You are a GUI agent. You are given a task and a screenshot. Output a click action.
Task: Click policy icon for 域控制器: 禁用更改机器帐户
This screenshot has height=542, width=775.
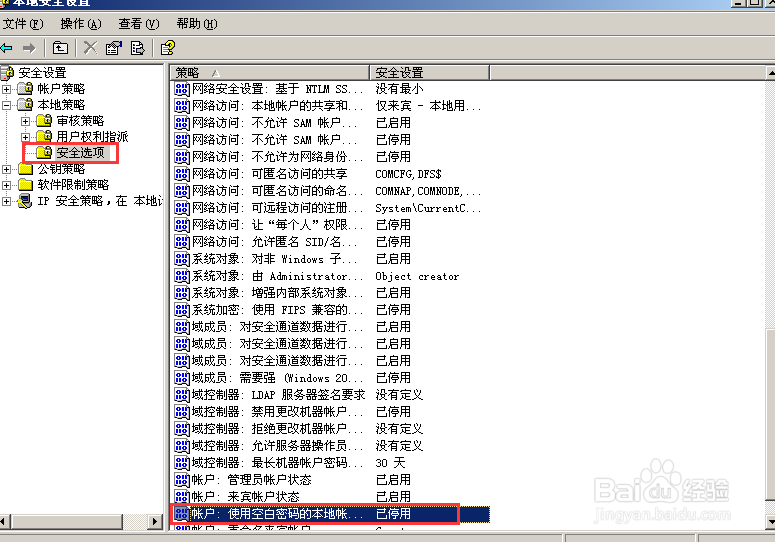click(182, 412)
